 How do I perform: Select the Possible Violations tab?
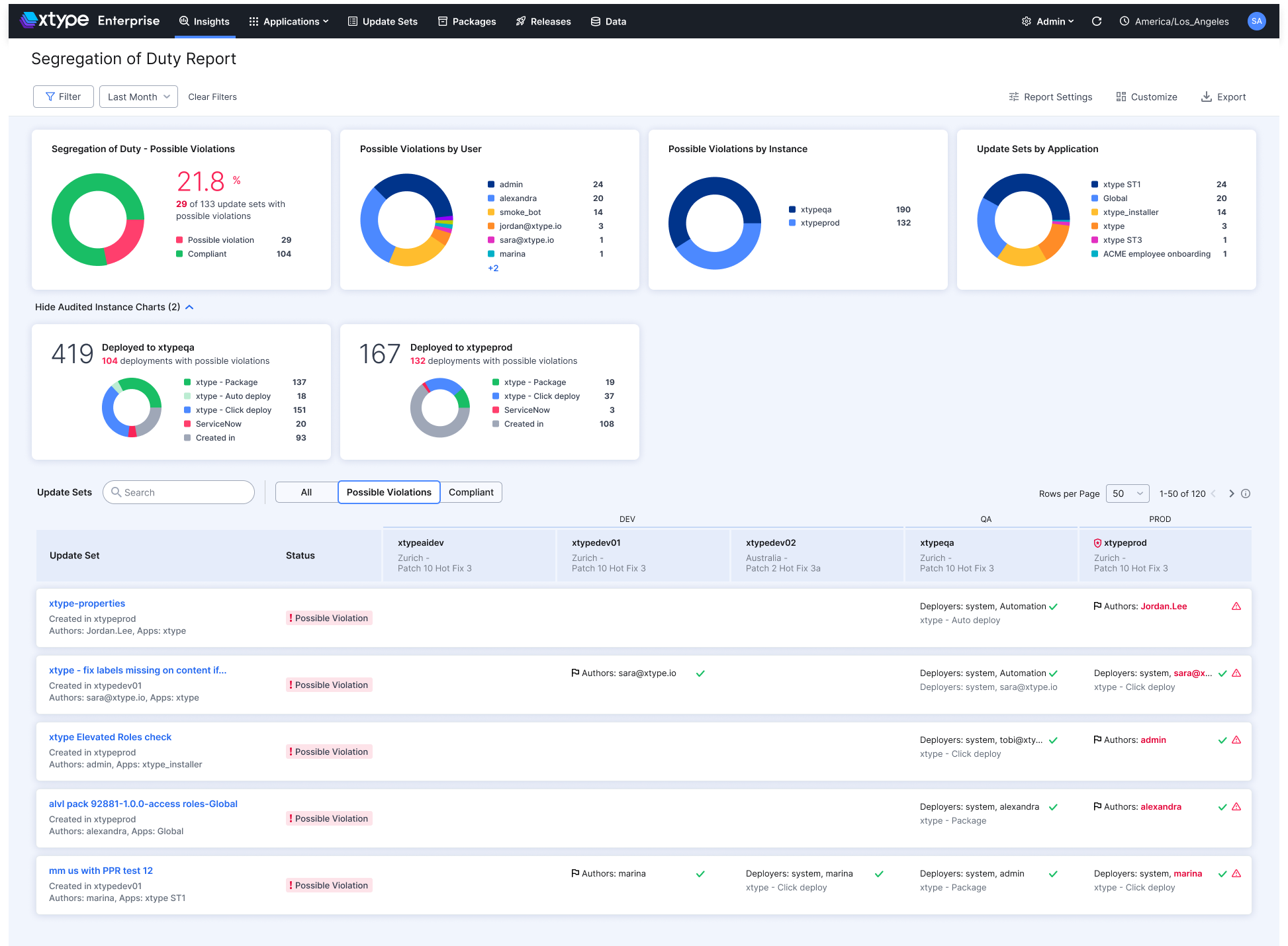[x=389, y=492]
